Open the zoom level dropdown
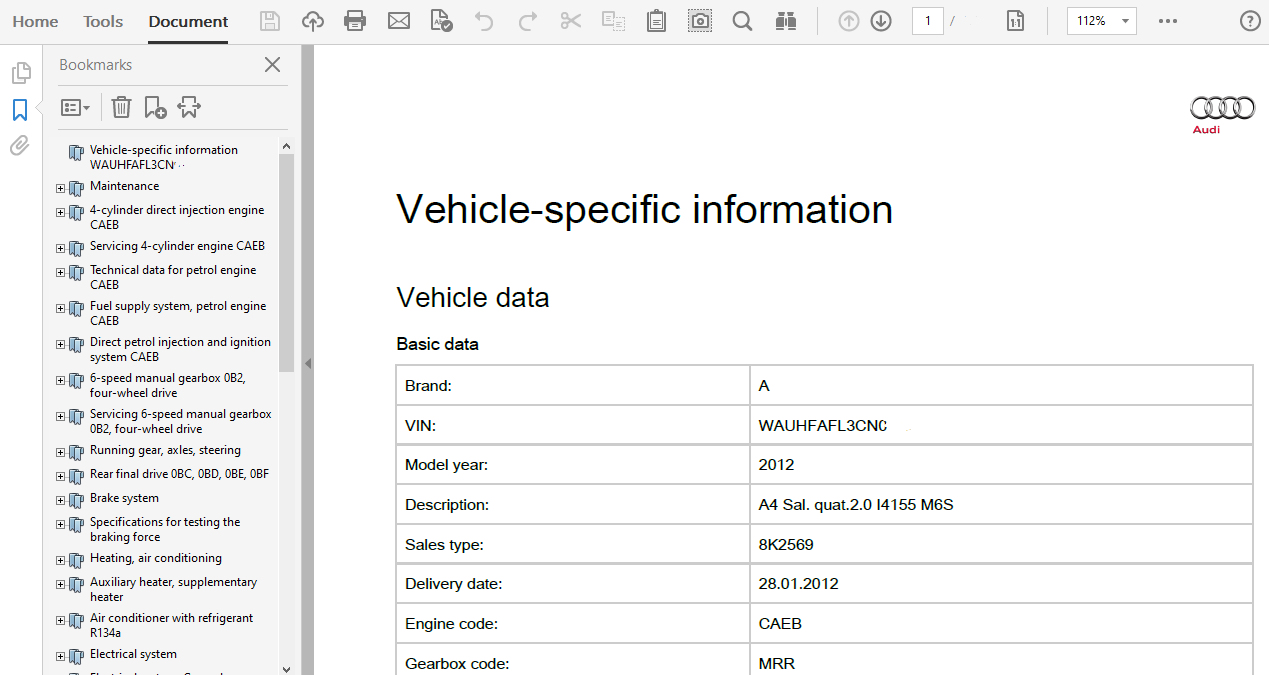The width and height of the screenshot is (1269, 675). click(x=1126, y=21)
